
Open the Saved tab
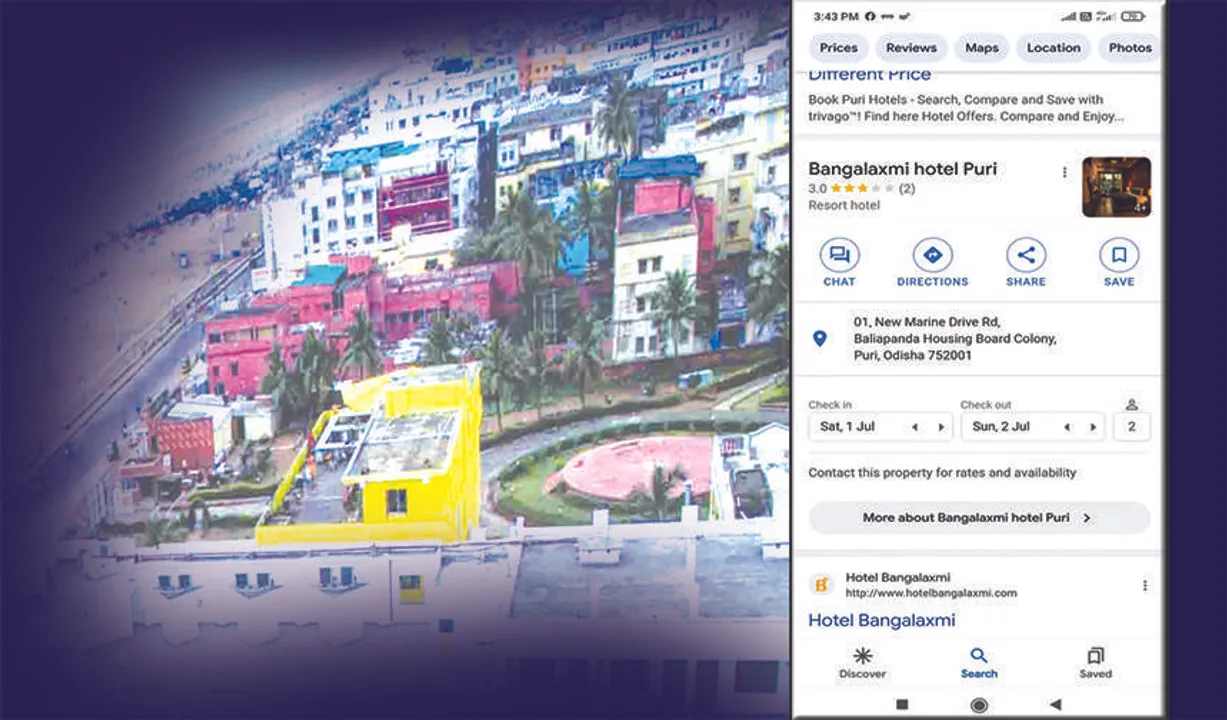coord(1095,662)
